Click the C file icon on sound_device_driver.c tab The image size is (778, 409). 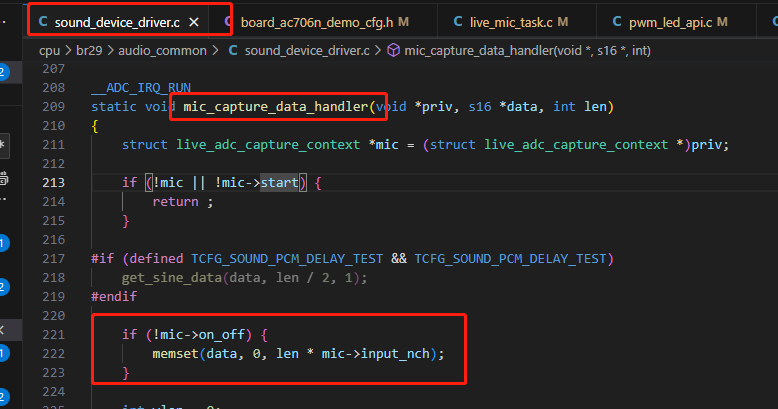[x=43, y=22]
